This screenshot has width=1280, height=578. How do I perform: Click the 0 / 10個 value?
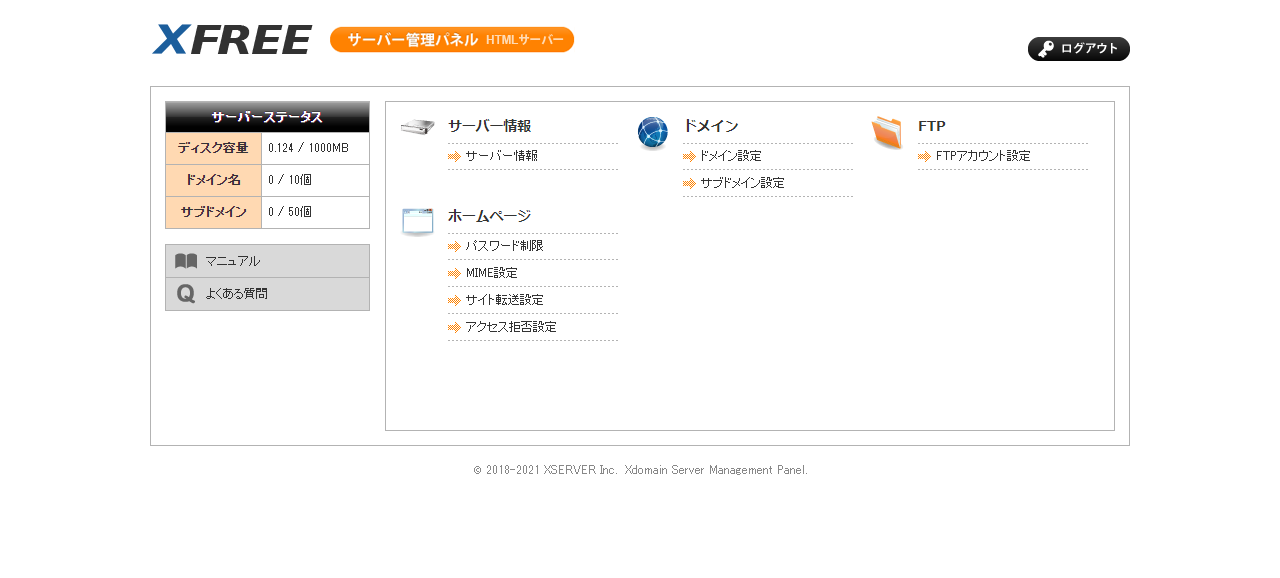click(x=290, y=180)
